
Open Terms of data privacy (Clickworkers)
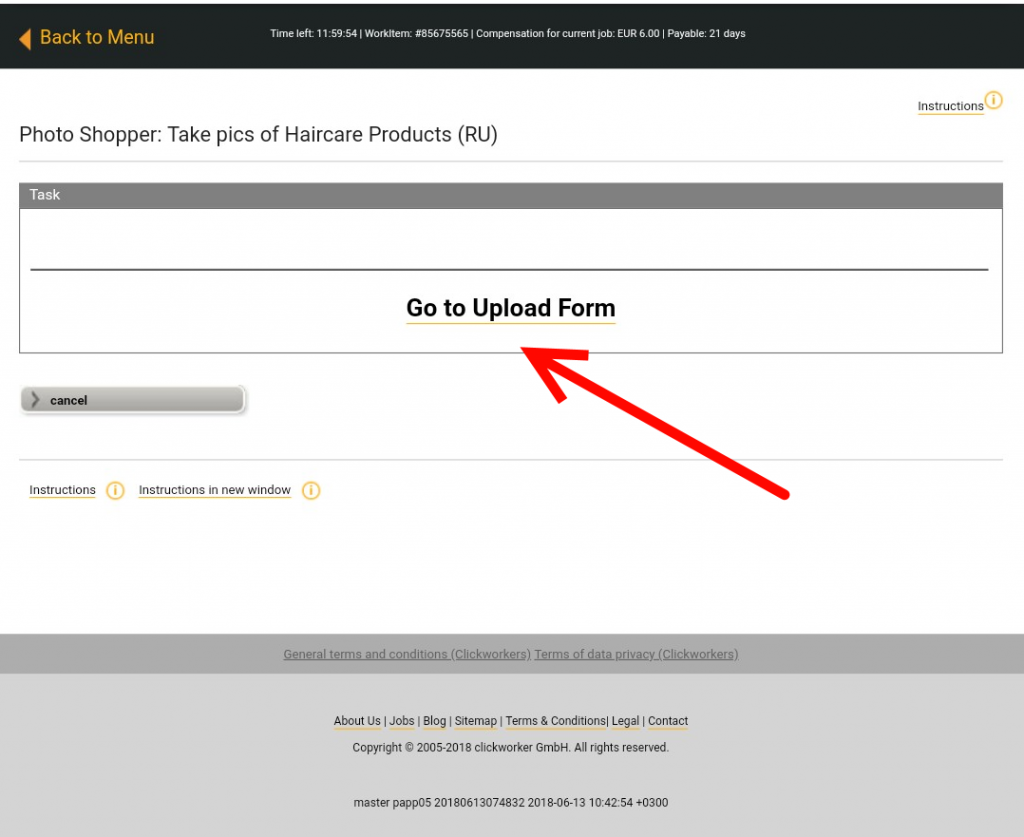(x=636, y=654)
